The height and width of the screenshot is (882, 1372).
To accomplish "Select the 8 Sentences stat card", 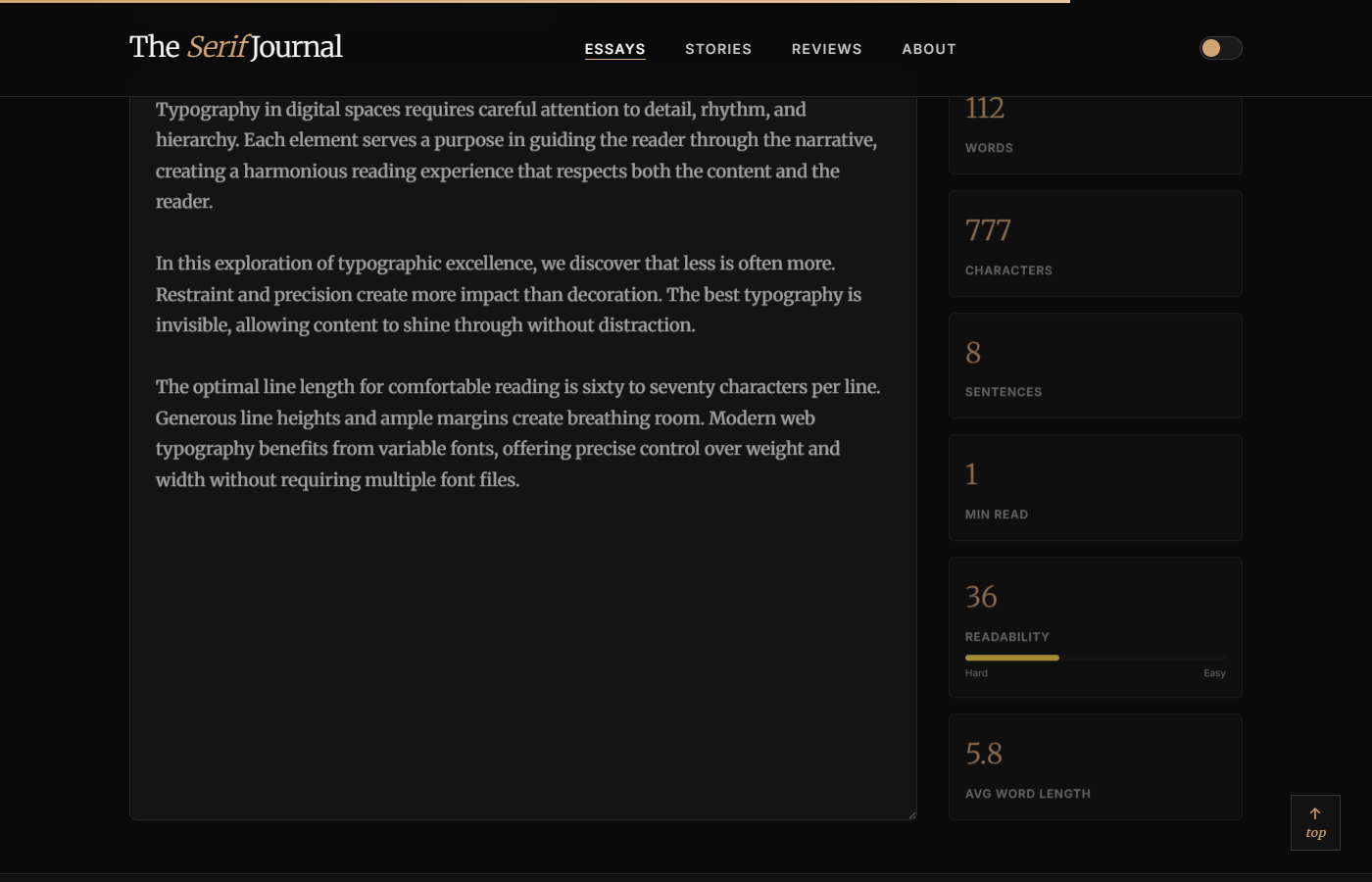I will point(1095,366).
